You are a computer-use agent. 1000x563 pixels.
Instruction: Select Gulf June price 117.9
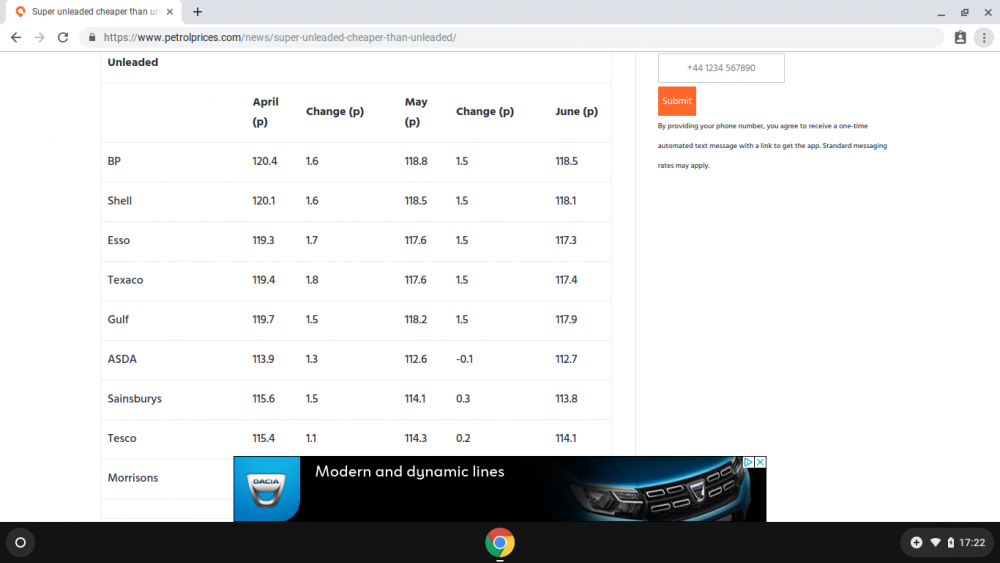[566, 319]
